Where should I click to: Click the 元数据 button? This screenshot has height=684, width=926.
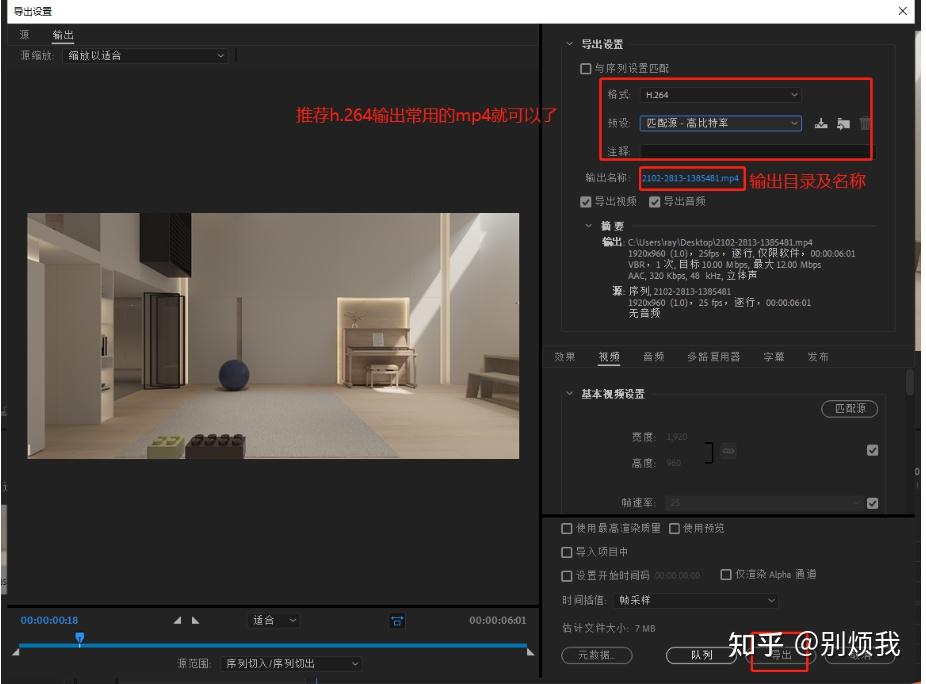[596, 655]
